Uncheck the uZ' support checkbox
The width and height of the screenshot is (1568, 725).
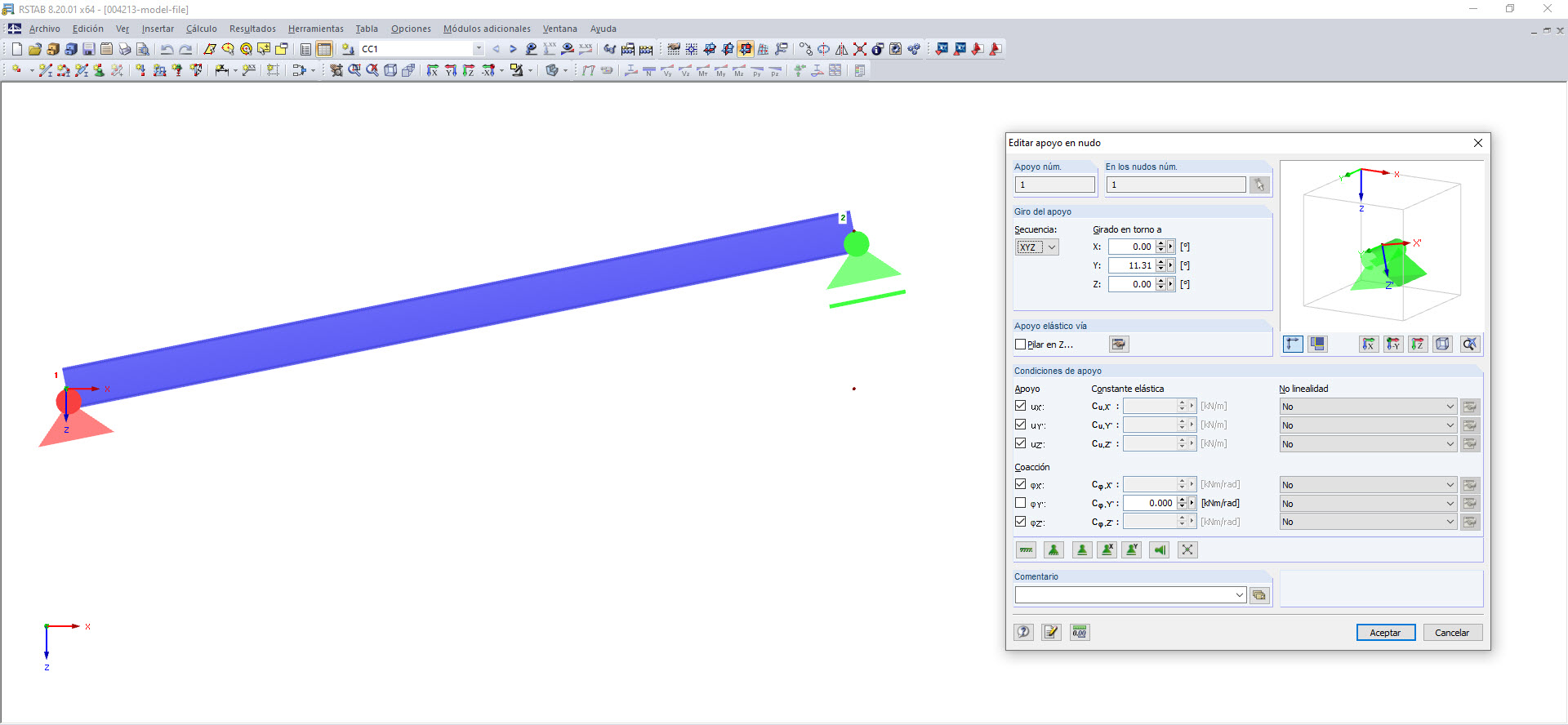(x=1020, y=443)
